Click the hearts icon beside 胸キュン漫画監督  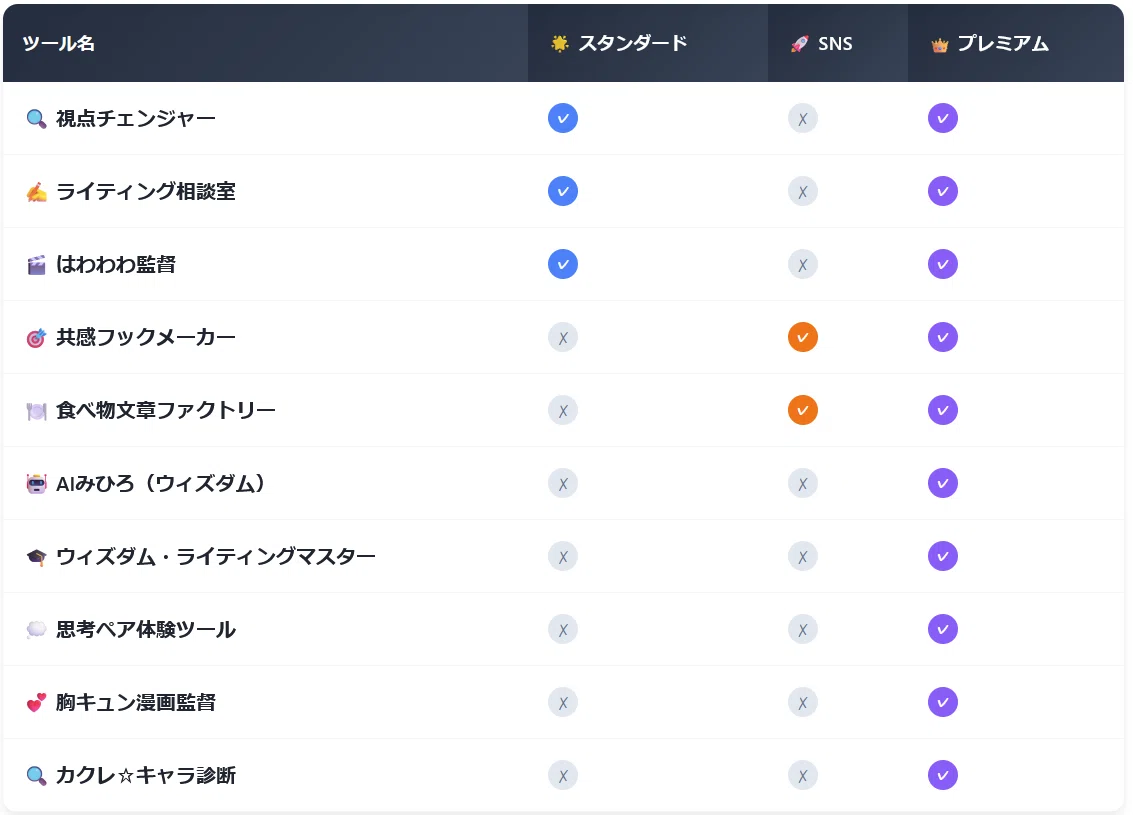(36, 702)
